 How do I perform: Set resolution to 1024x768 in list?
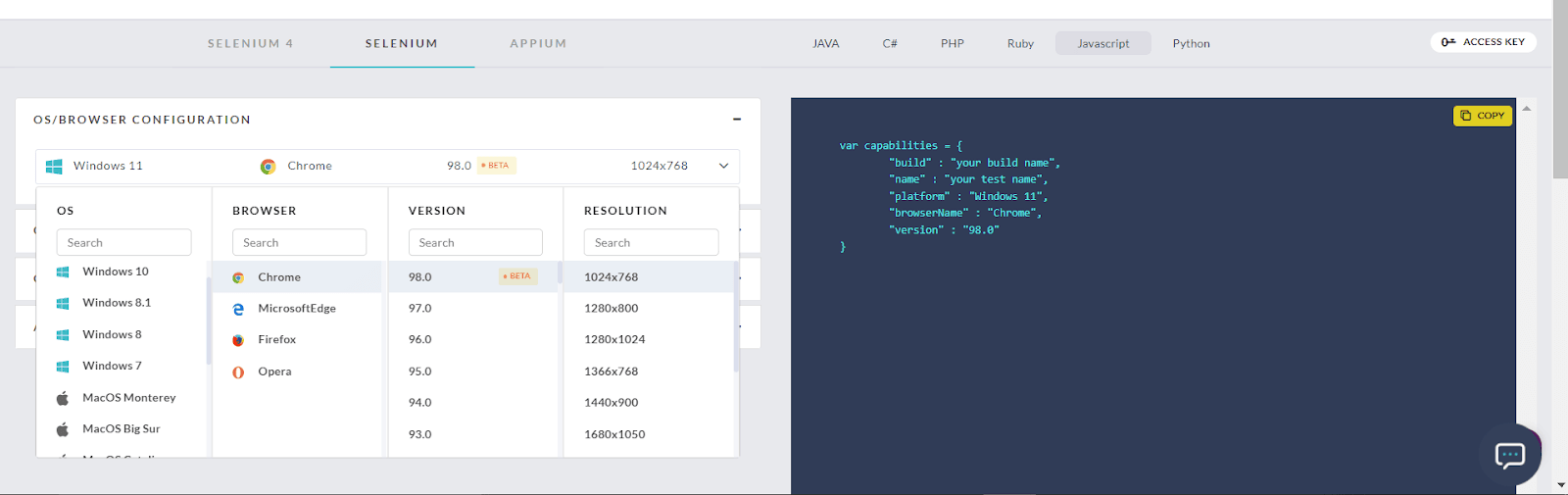(x=649, y=276)
